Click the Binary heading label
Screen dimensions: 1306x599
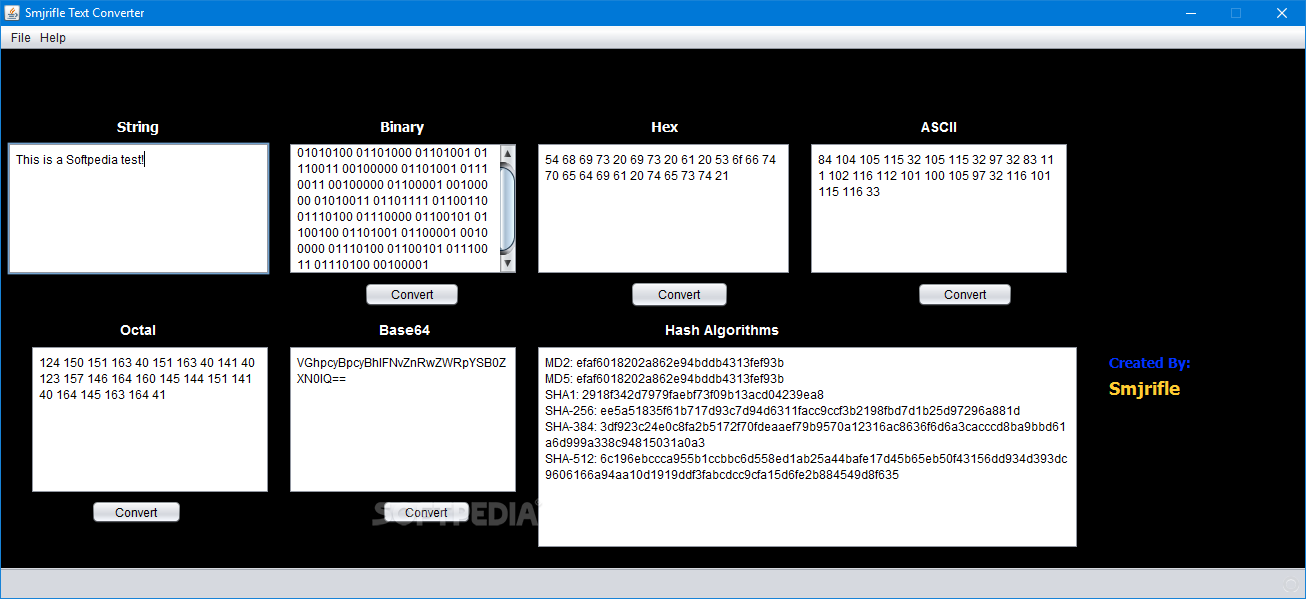[x=402, y=127]
